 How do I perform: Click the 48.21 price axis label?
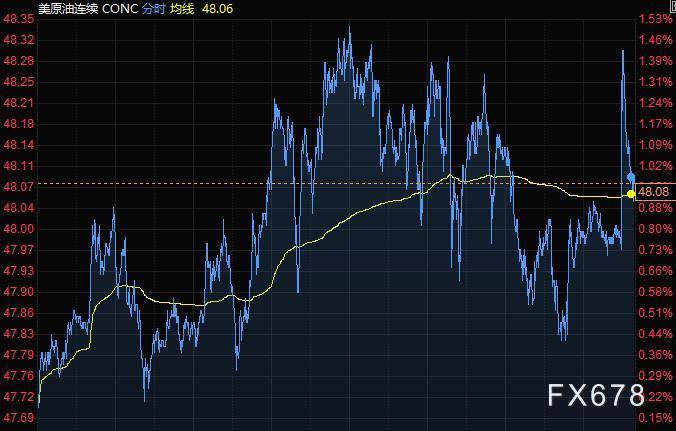[20, 103]
